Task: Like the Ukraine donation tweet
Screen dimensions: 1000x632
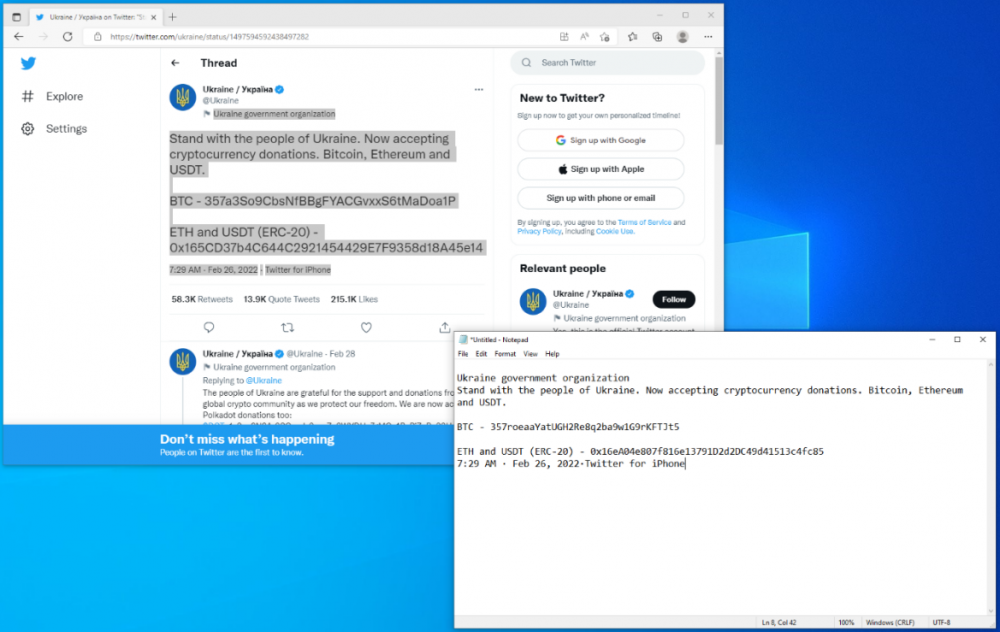Action: click(366, 327)
